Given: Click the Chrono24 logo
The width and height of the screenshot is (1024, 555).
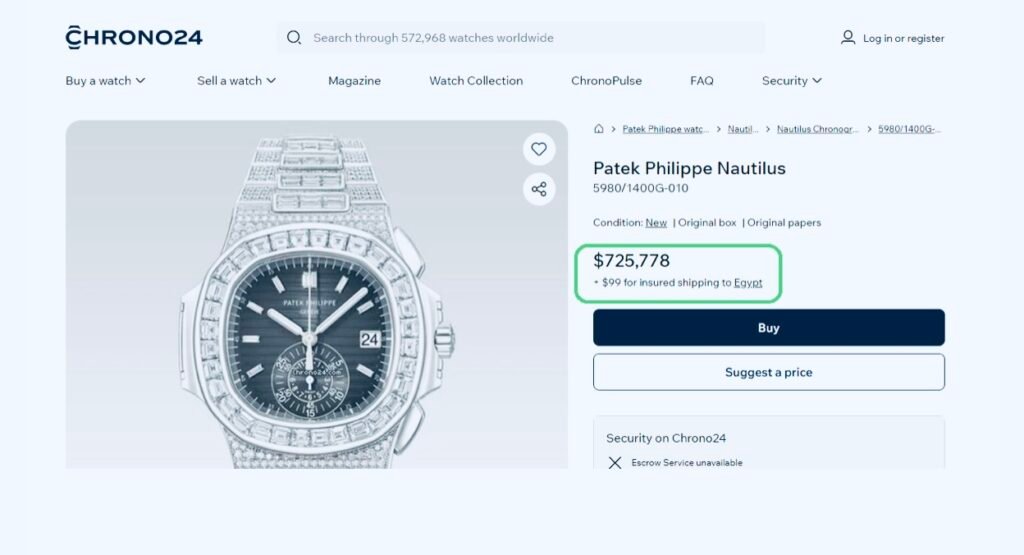Looking at the screenshot, I should click(x=134, y=38).
